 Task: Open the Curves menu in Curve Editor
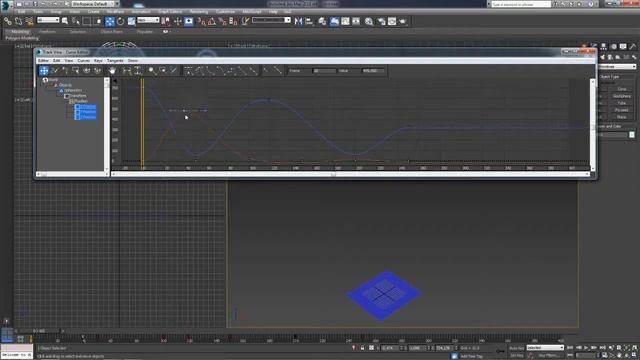[83, 60]
